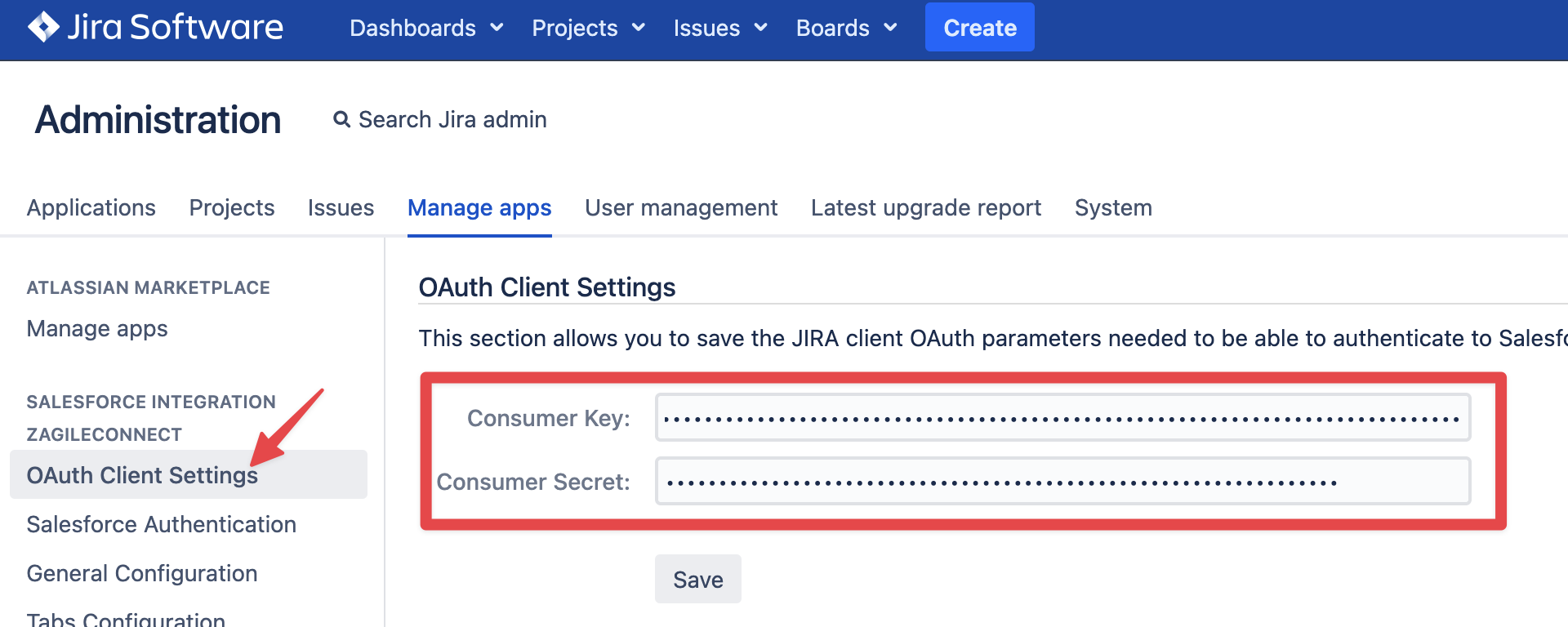
Task: Click the Jira Software logo icon
Action: pos(43,27)
